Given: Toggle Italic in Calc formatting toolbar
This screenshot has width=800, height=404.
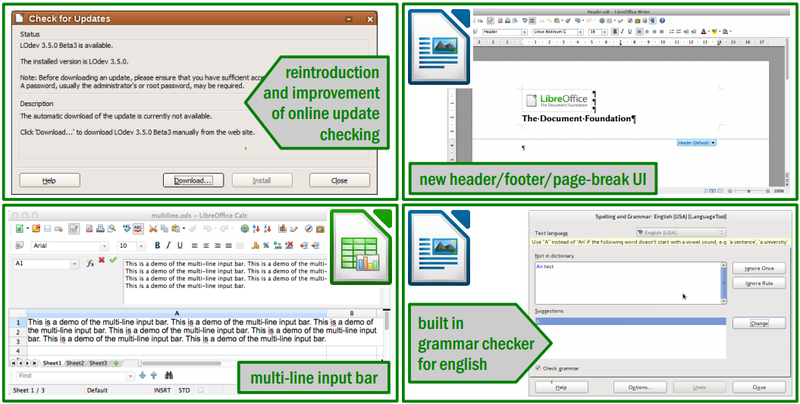Looking at the screenshot, I should pos(168,245).
